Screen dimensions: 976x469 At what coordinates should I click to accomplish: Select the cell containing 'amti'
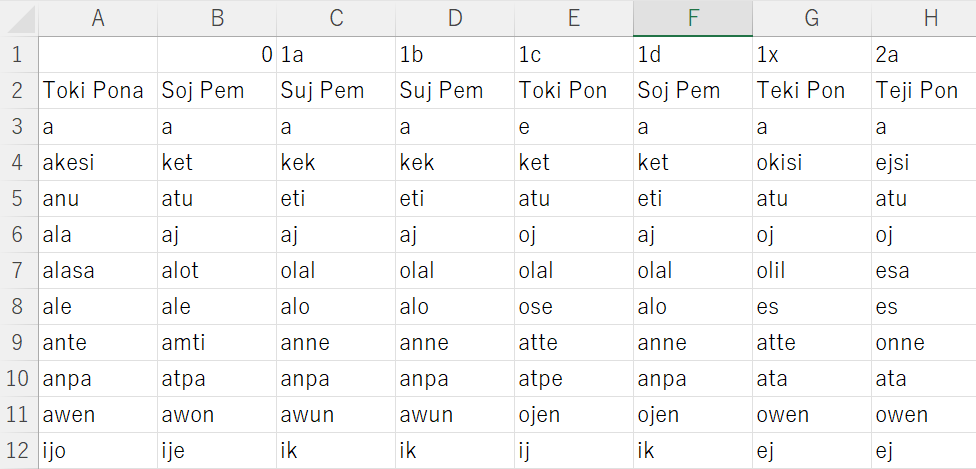click(217, 343)
